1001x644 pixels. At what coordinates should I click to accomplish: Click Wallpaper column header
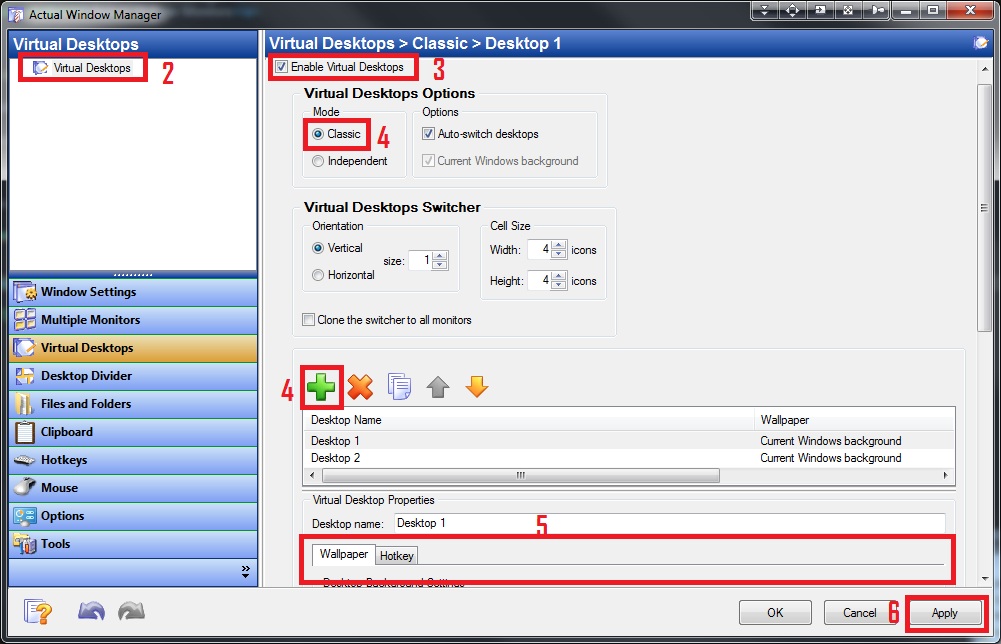(x=854, y=420)
